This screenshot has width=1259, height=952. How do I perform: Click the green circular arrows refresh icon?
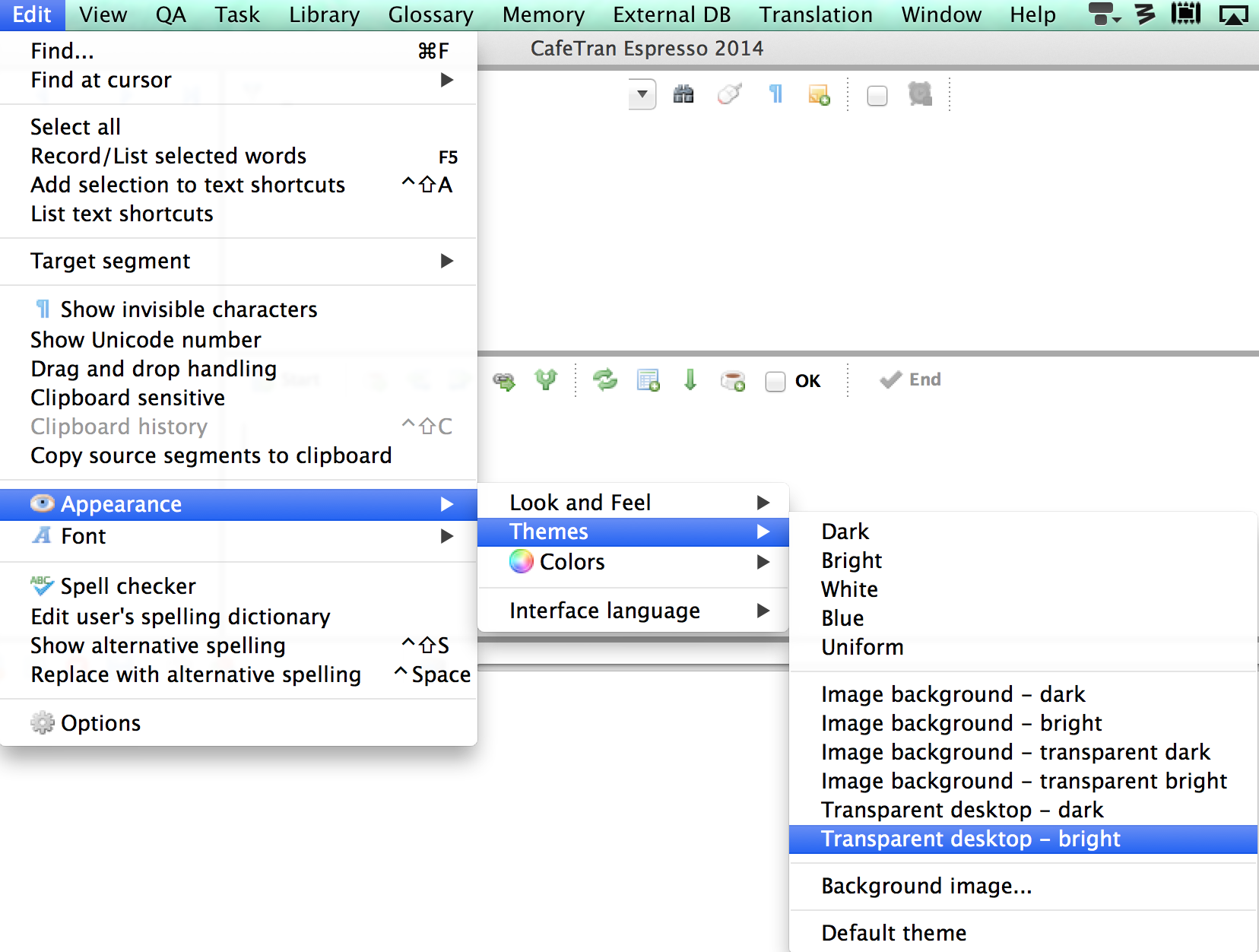coord(605,379)
